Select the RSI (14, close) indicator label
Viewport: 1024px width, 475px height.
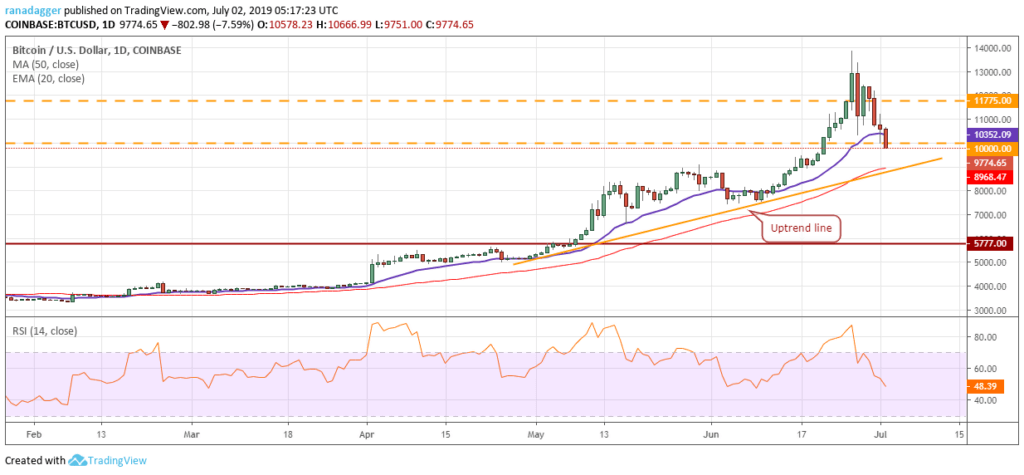click(44, 331)
